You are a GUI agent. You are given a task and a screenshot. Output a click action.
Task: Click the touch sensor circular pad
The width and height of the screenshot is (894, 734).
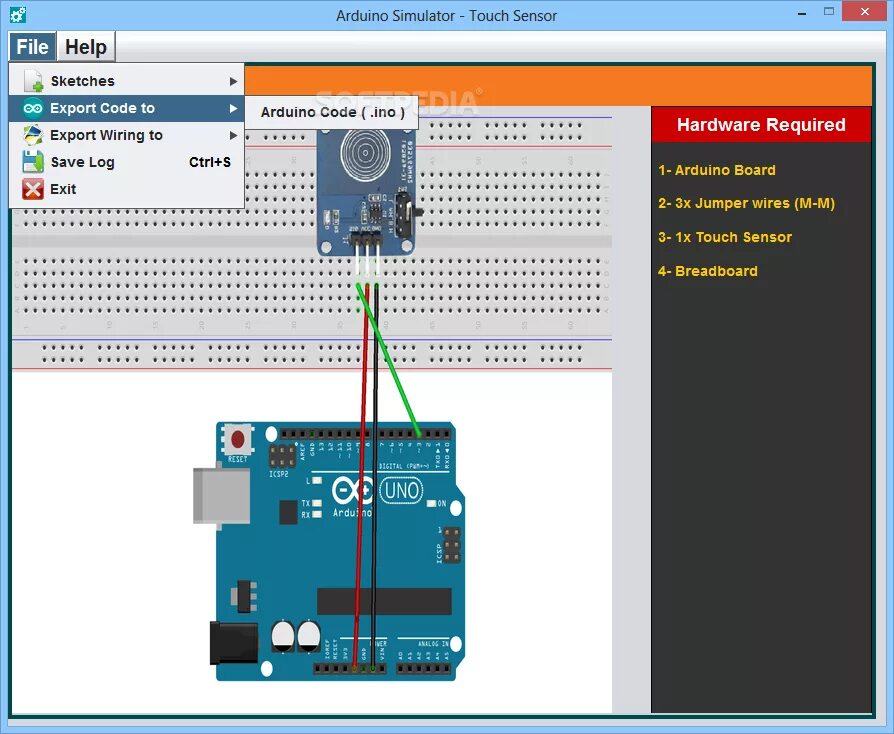pos(365,153)
